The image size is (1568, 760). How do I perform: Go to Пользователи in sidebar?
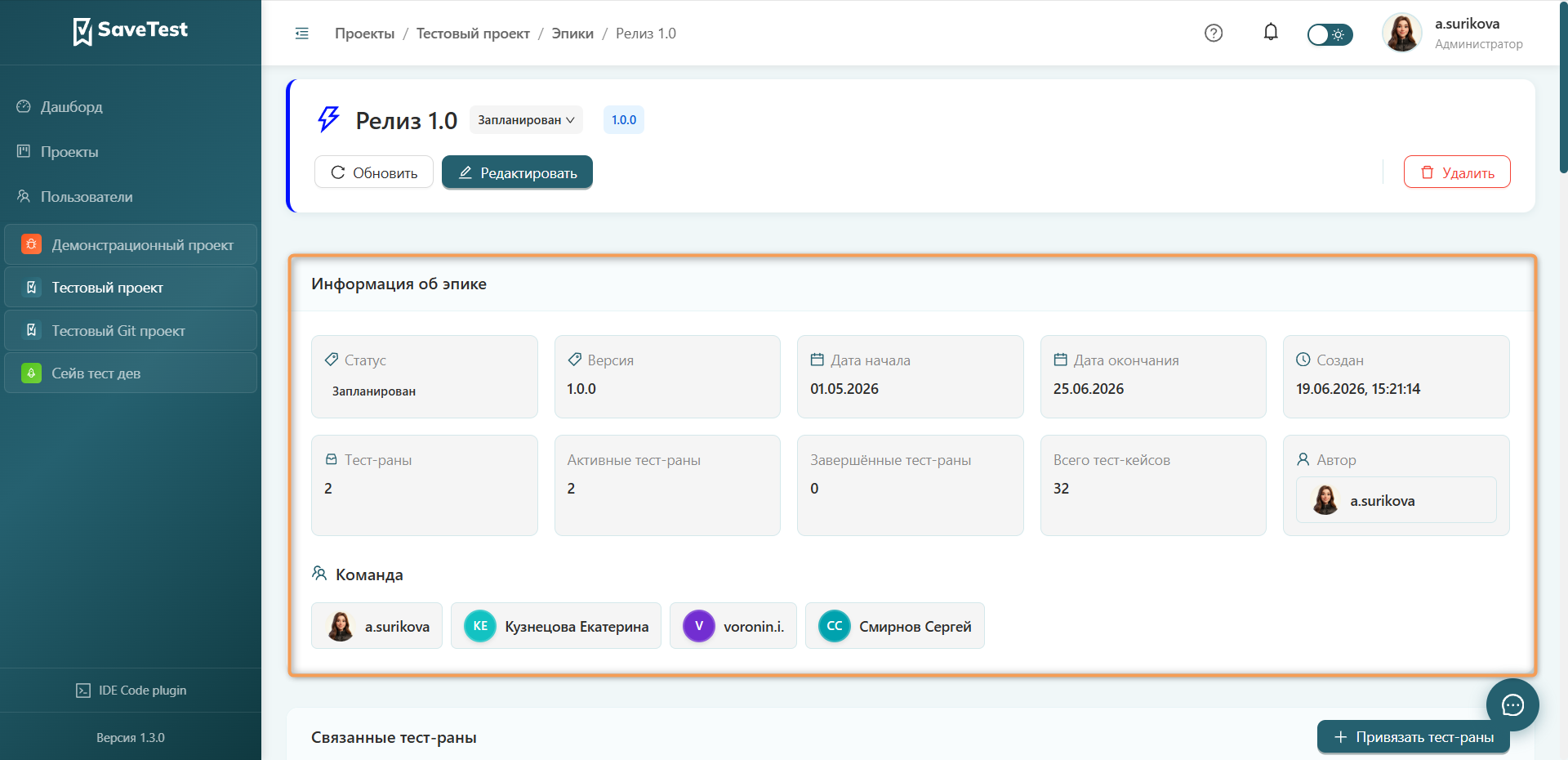click(87, 197)
